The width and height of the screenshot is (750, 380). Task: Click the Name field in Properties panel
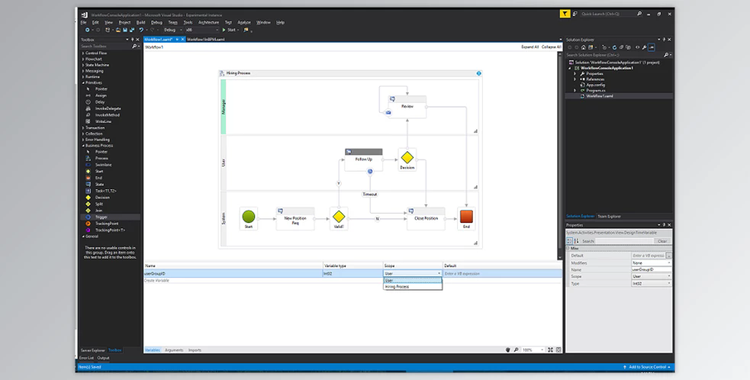click(651, 269)
